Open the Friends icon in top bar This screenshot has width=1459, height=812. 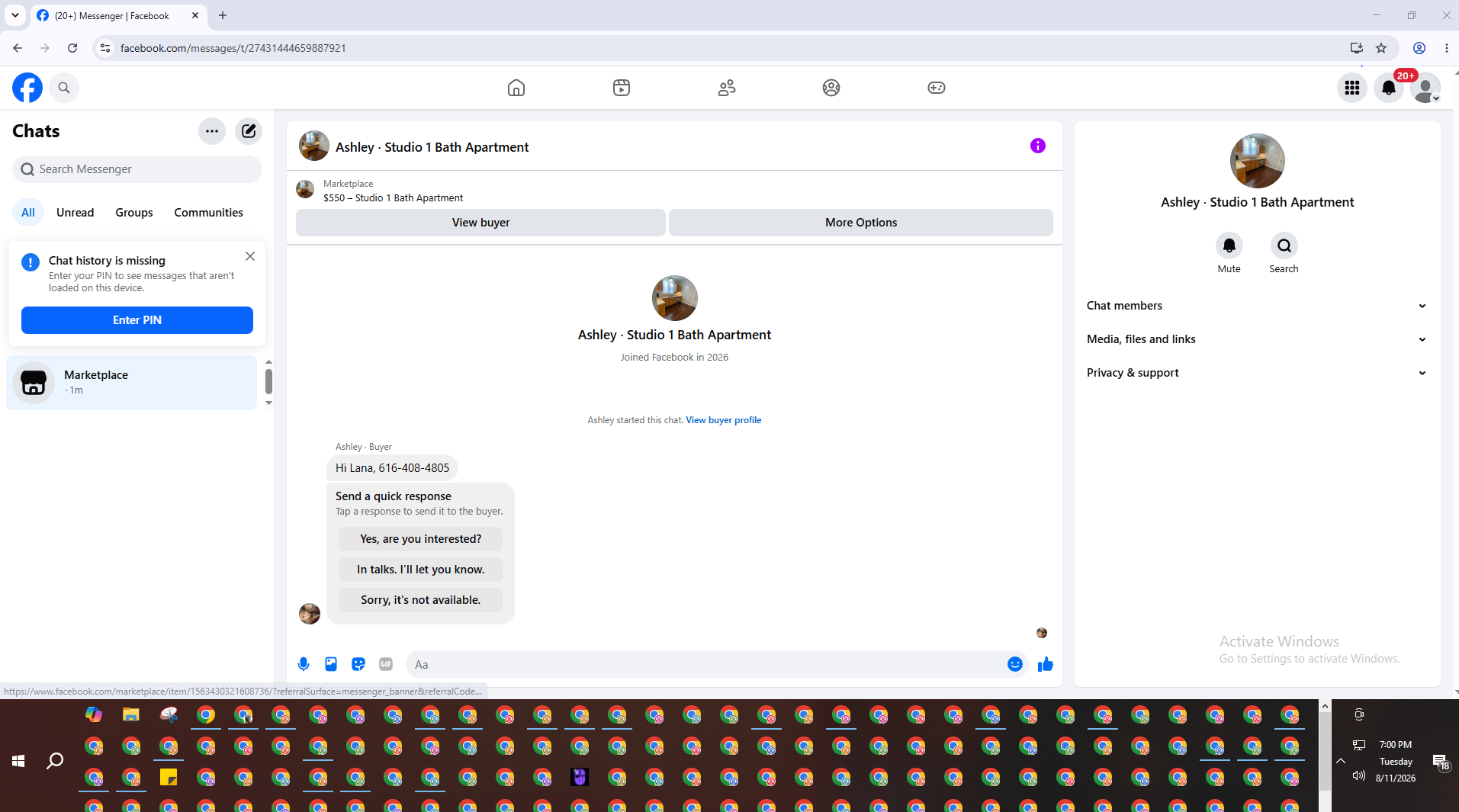(x=727, y=88)
